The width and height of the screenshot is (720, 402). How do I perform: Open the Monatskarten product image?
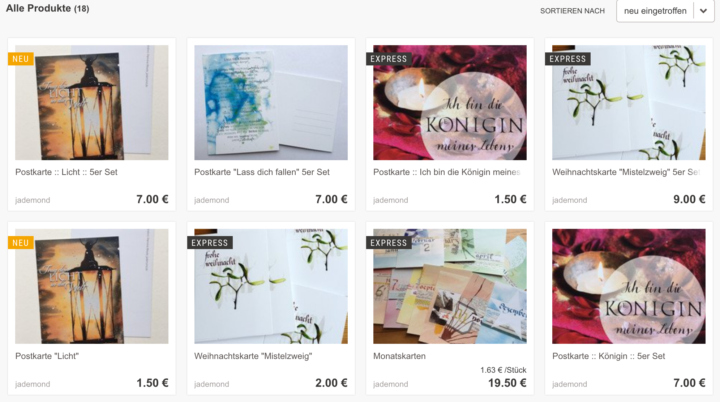450,286
